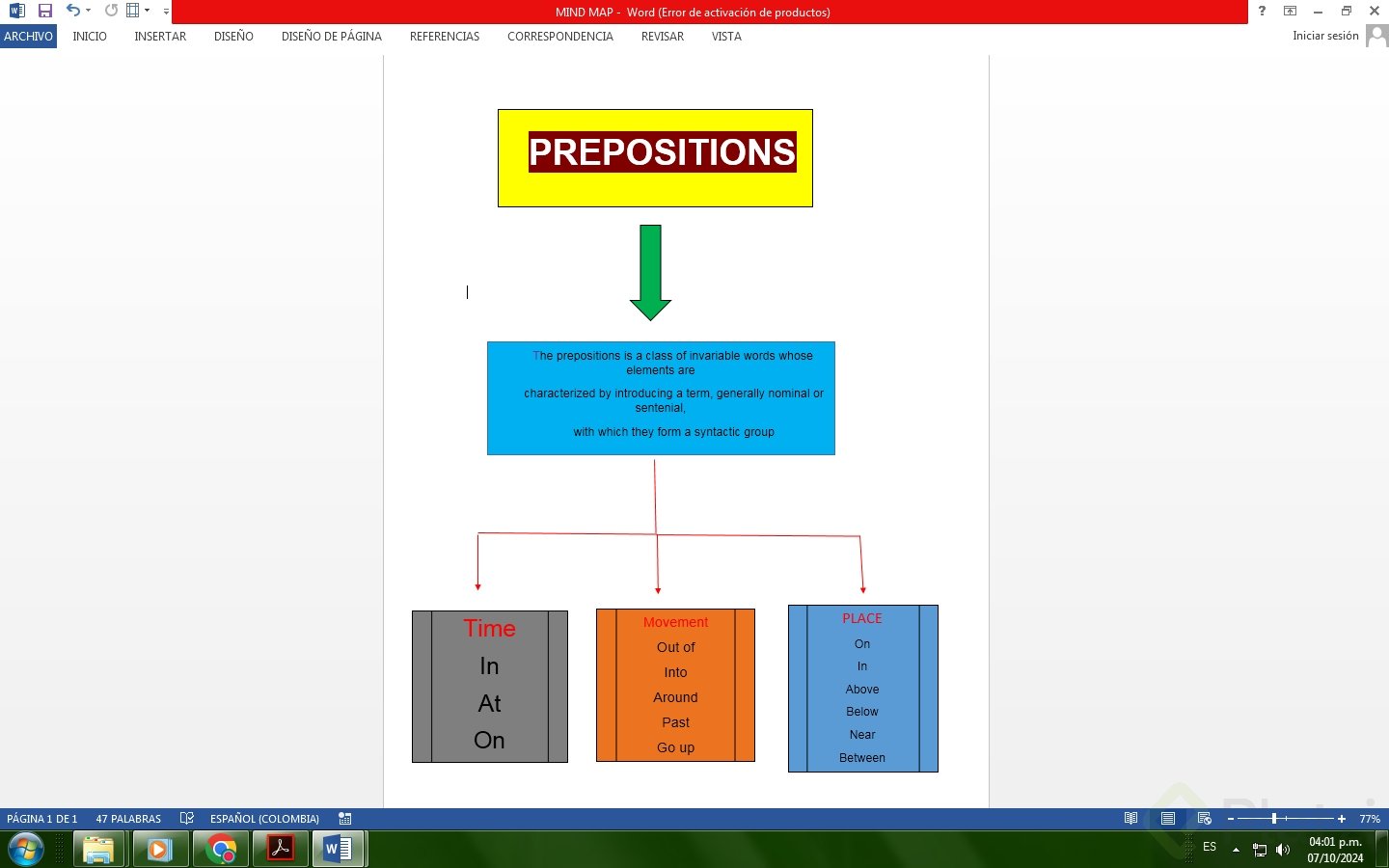Click 'Between' in the PLACE box
This screenshot has width=1389, height=868.
click(862, 758)
